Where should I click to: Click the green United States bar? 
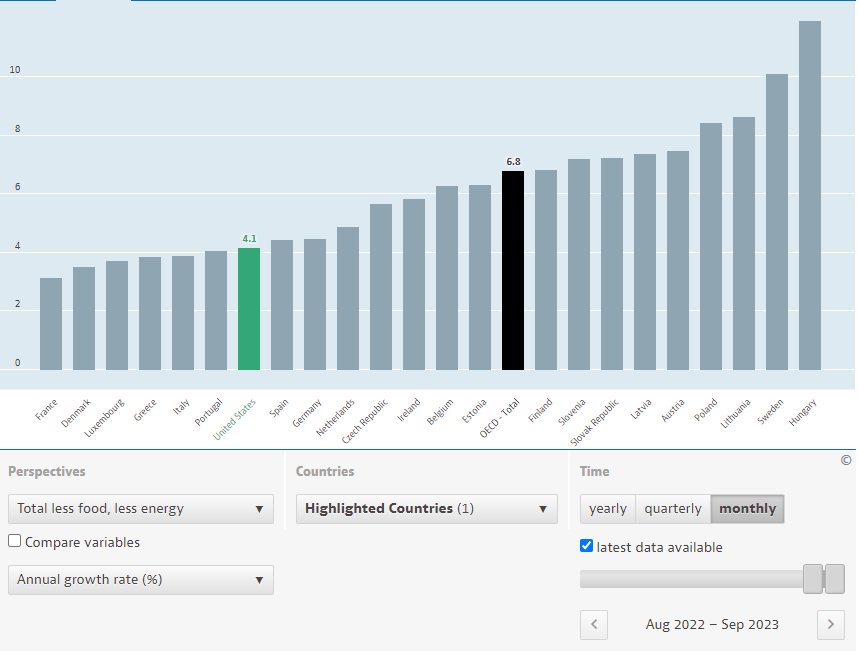(x=249, y=310)
